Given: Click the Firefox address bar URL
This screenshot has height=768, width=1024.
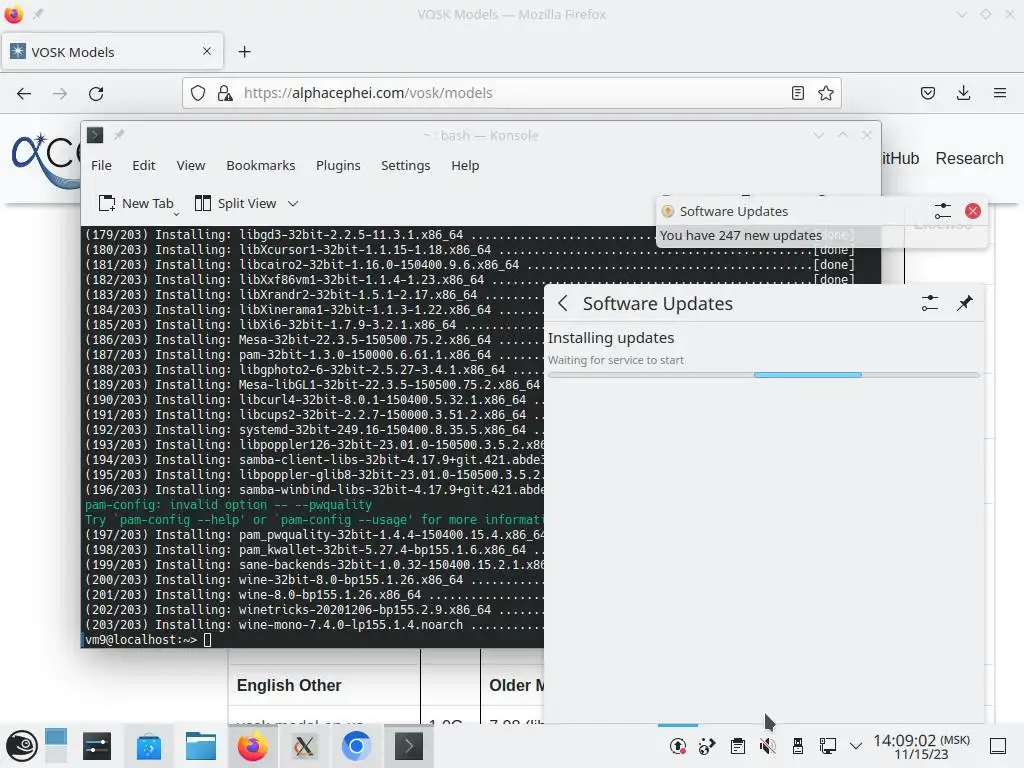Looking at the screenshot, I should pyautogui.click(x=368, y=93).
